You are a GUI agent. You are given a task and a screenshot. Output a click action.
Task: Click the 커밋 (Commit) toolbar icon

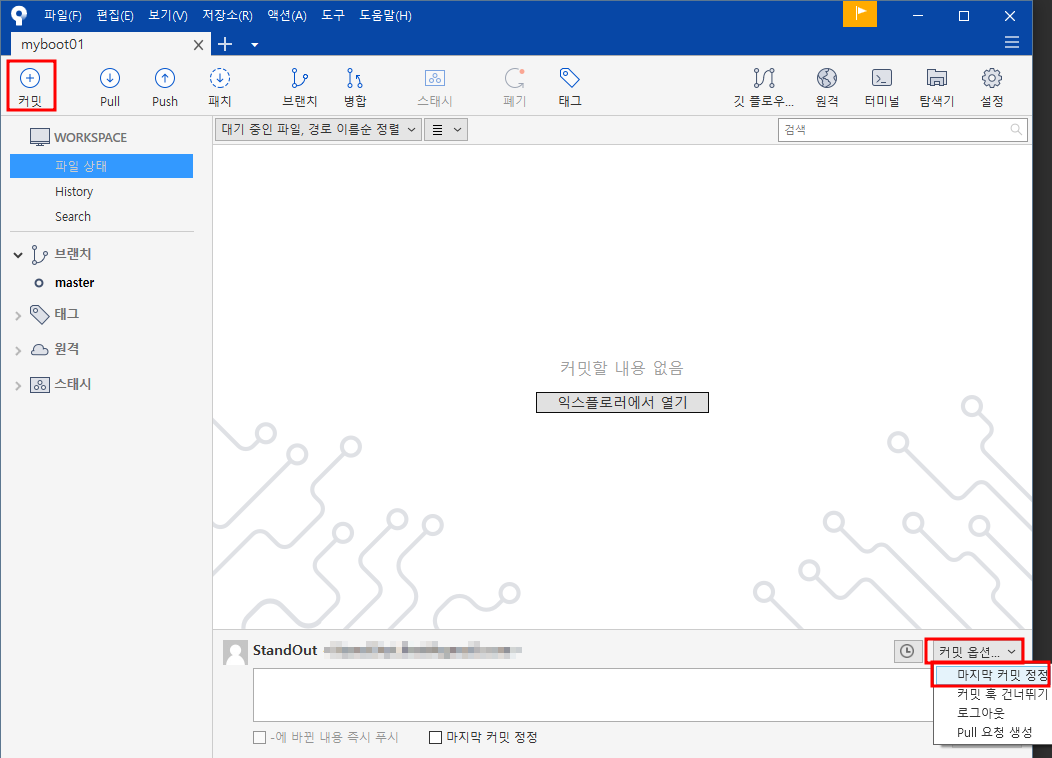(30, 86)
